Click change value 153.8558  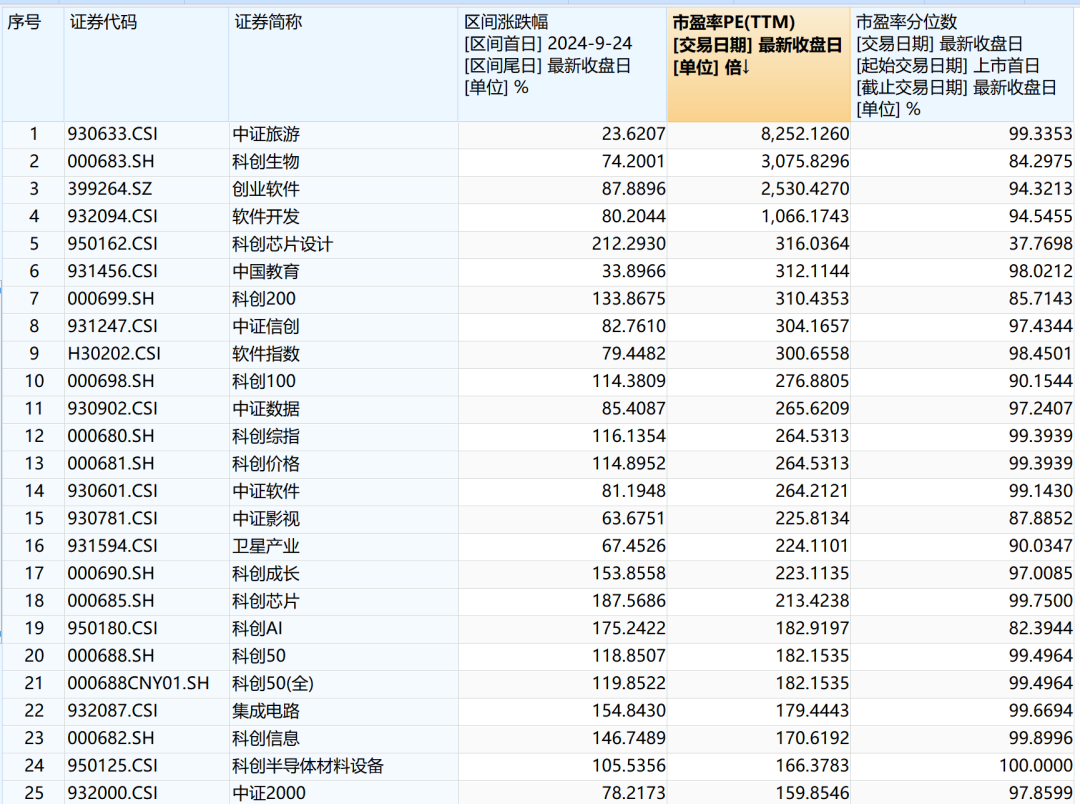click(x=628, y=574)
